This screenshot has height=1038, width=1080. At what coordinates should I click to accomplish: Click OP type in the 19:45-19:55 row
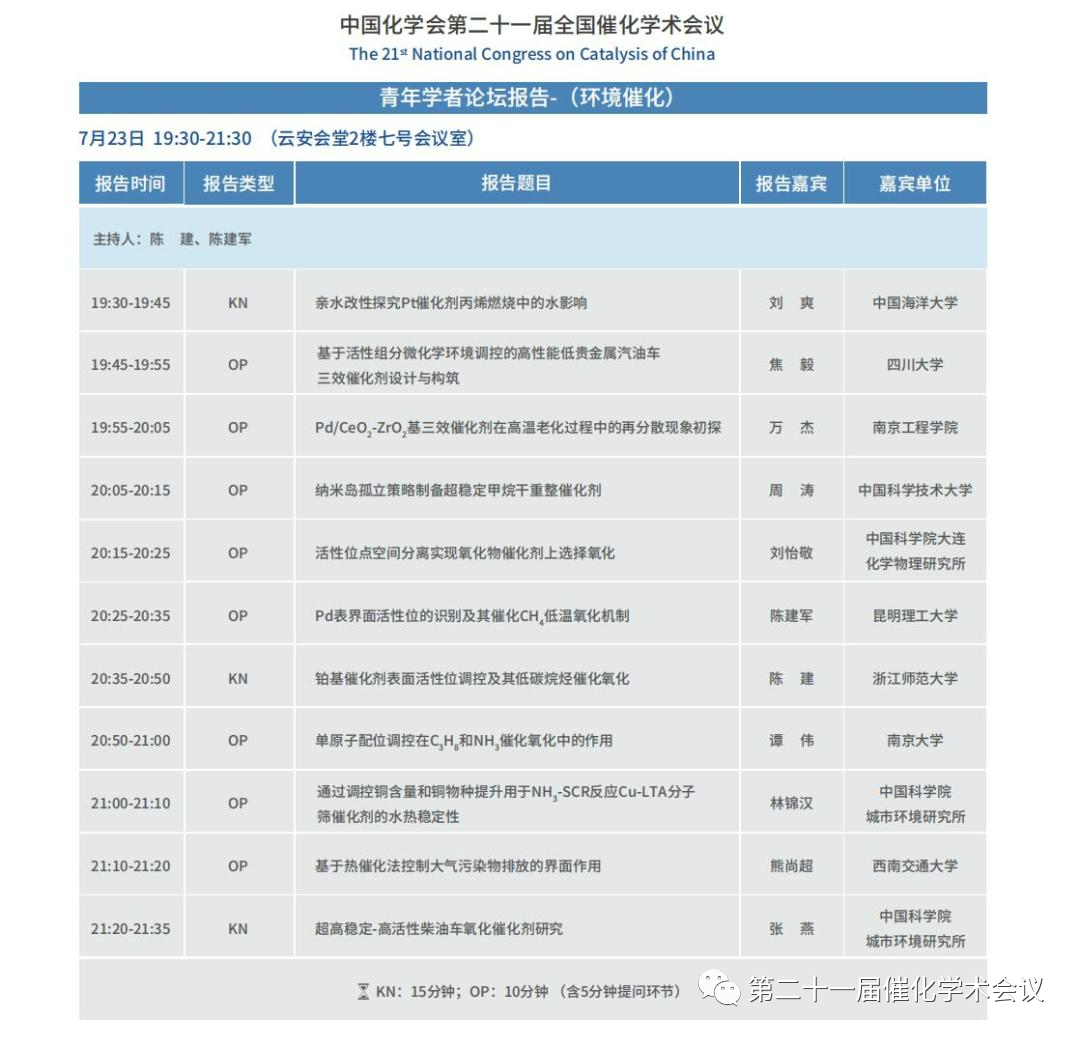tap(238, 365)
